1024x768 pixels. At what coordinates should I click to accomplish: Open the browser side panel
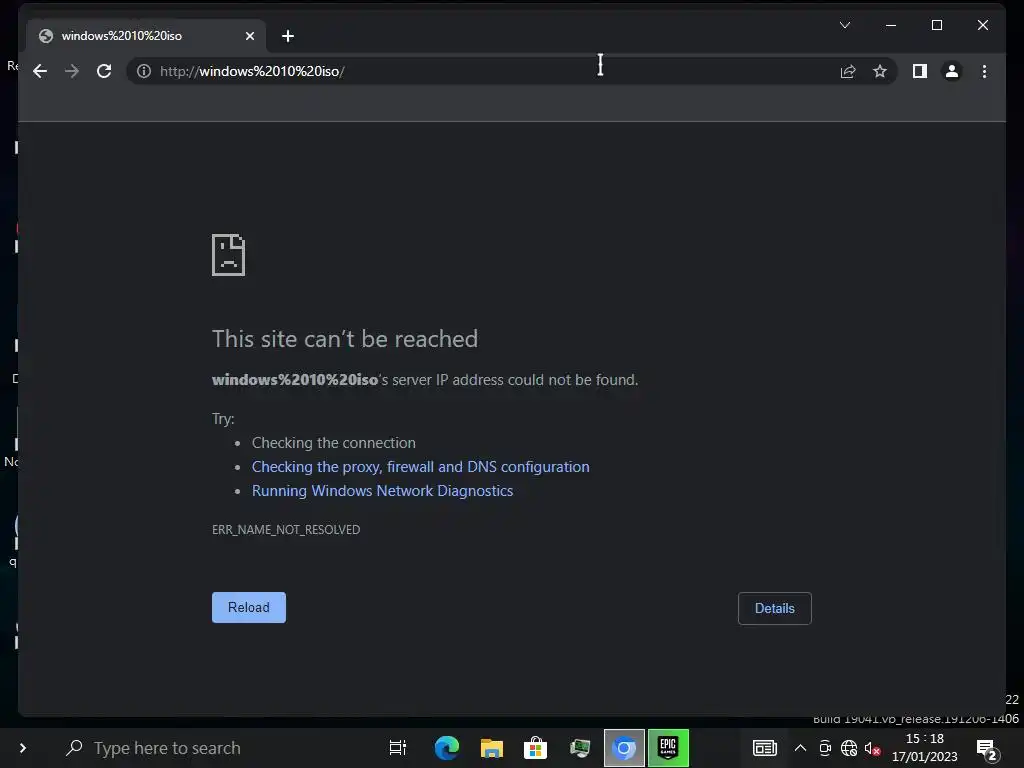coord(920,71)
